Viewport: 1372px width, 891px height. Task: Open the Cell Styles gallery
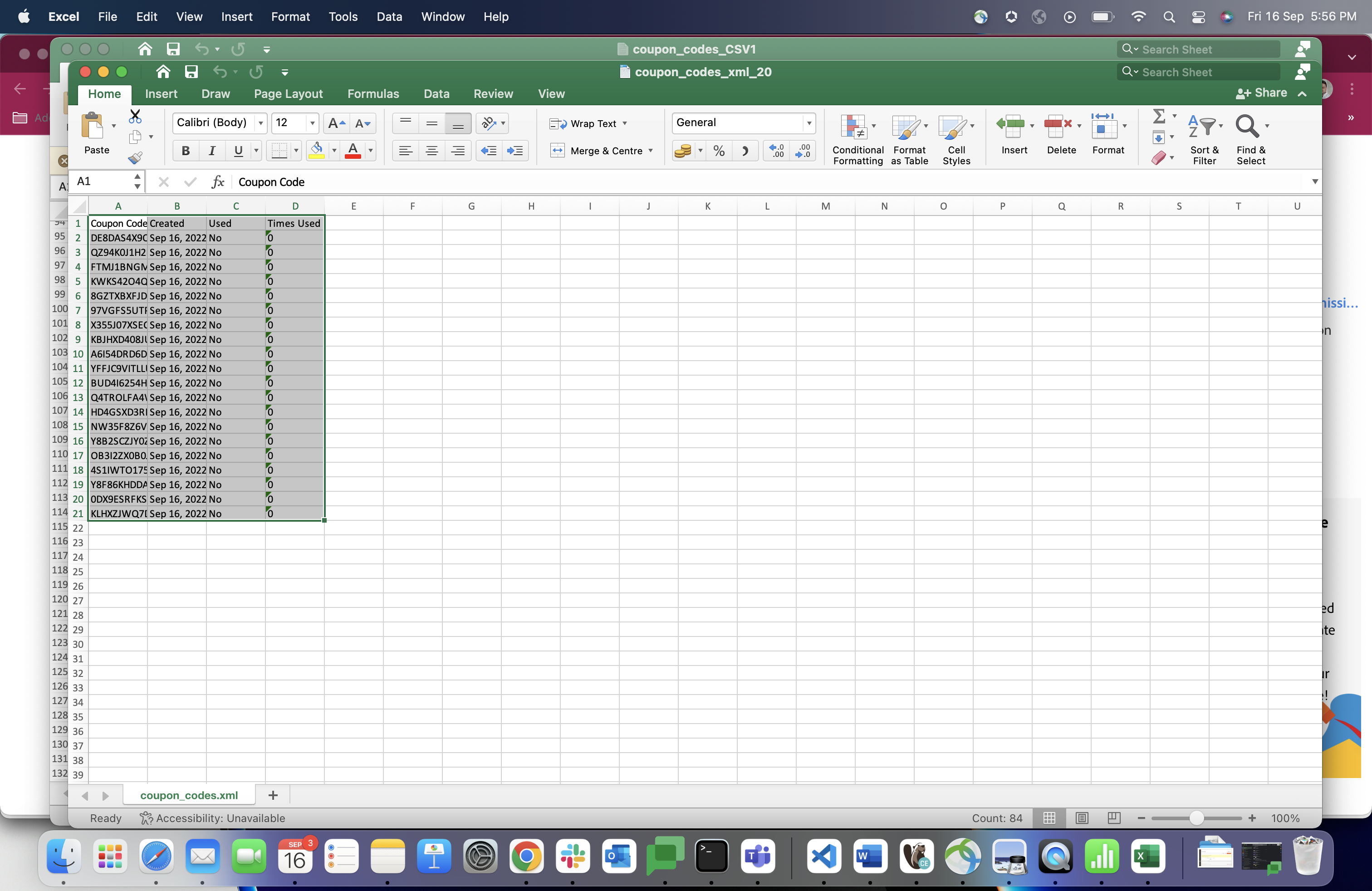(956, 138)
